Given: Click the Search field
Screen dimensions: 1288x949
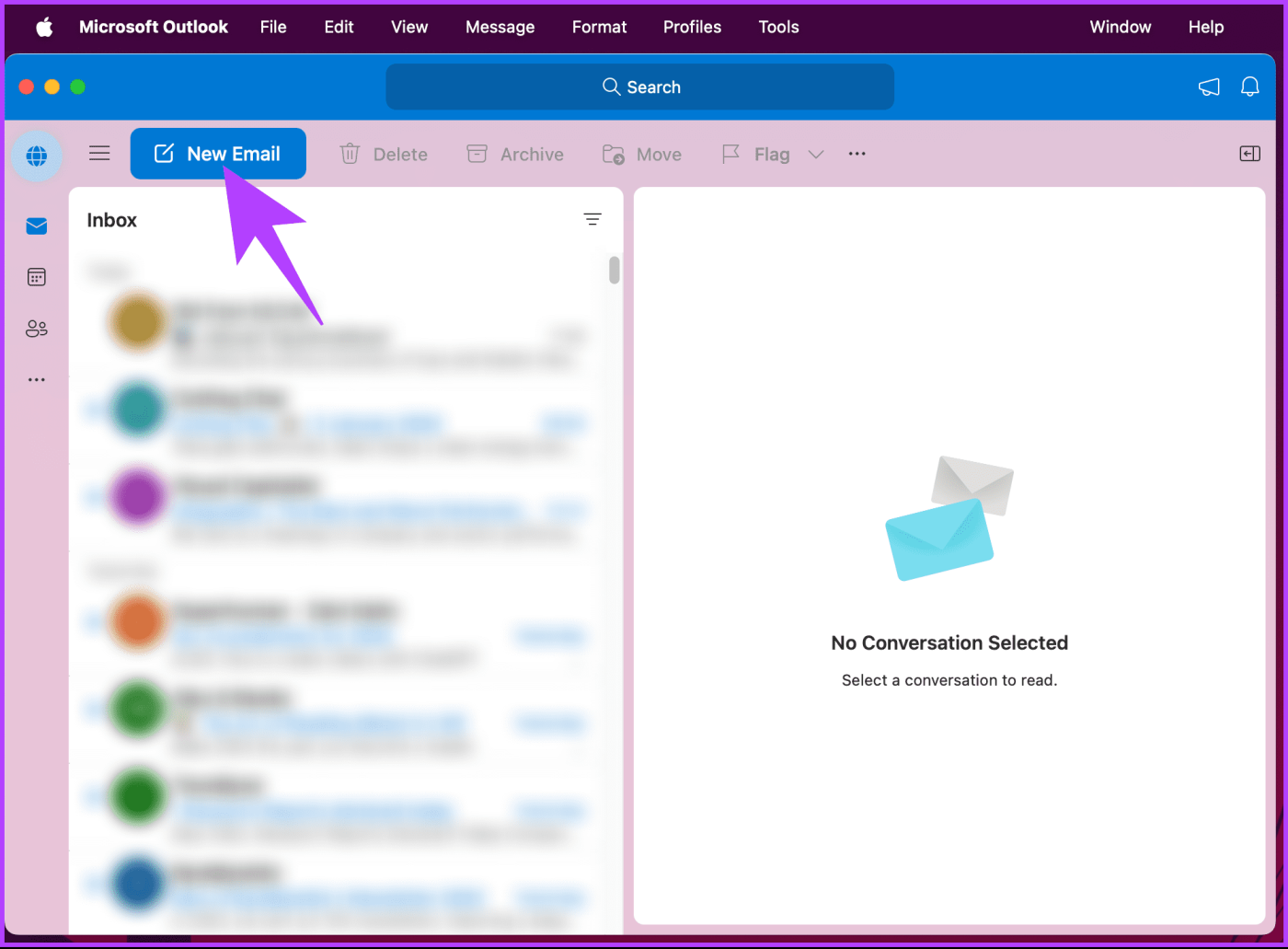Looking at the screenshot, I should [x=640, y=87].
